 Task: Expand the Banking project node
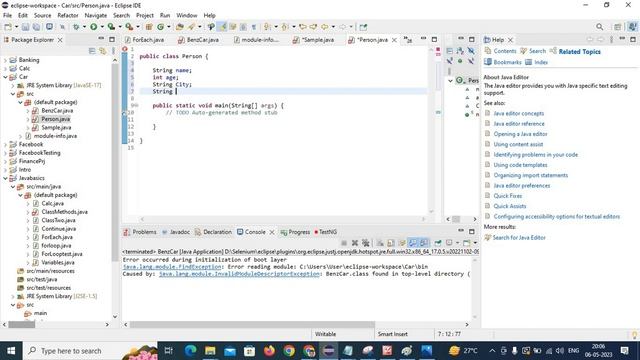5,60
